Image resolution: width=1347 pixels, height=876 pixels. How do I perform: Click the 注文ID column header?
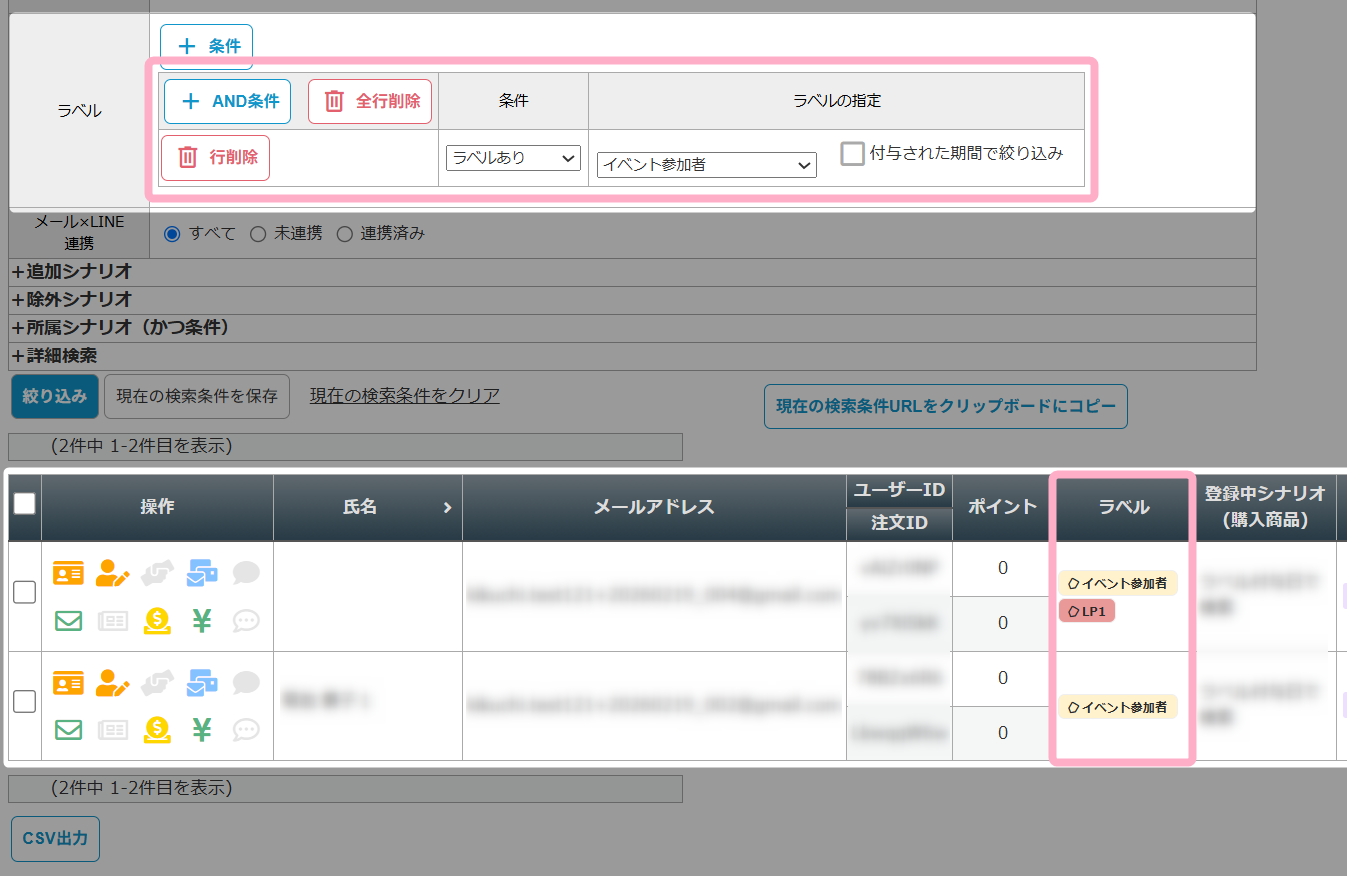pyautogui.click(x=899, y=523)
